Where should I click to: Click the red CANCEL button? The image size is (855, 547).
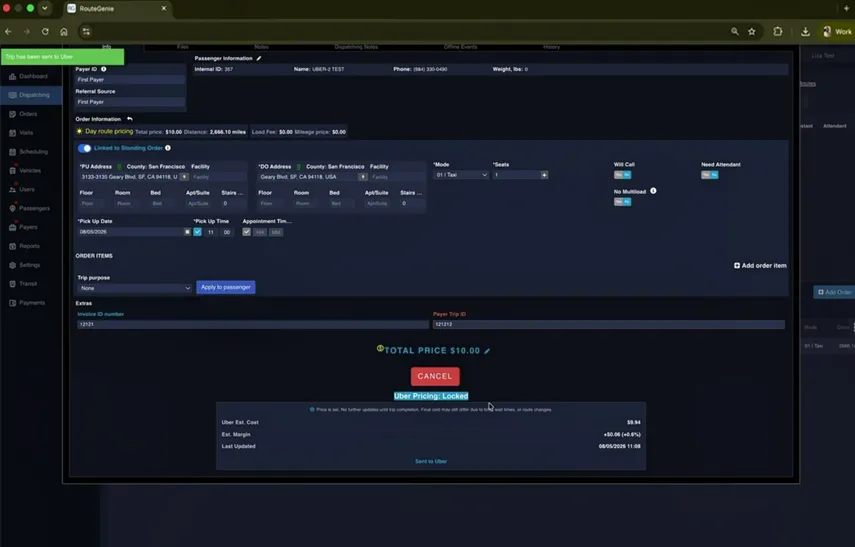[x=435, y=376]
